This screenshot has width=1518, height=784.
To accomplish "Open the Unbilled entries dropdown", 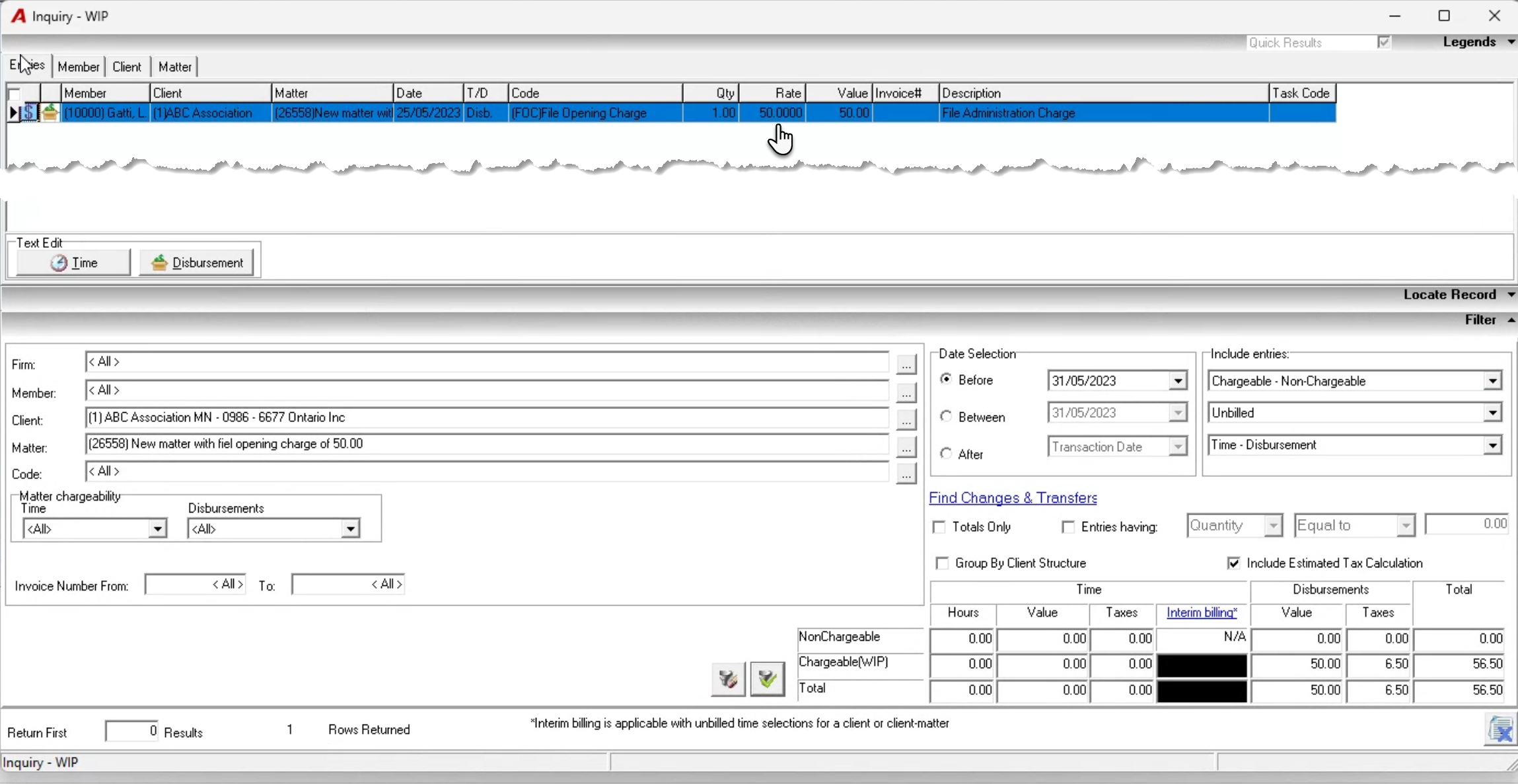I will (1492, 413).
